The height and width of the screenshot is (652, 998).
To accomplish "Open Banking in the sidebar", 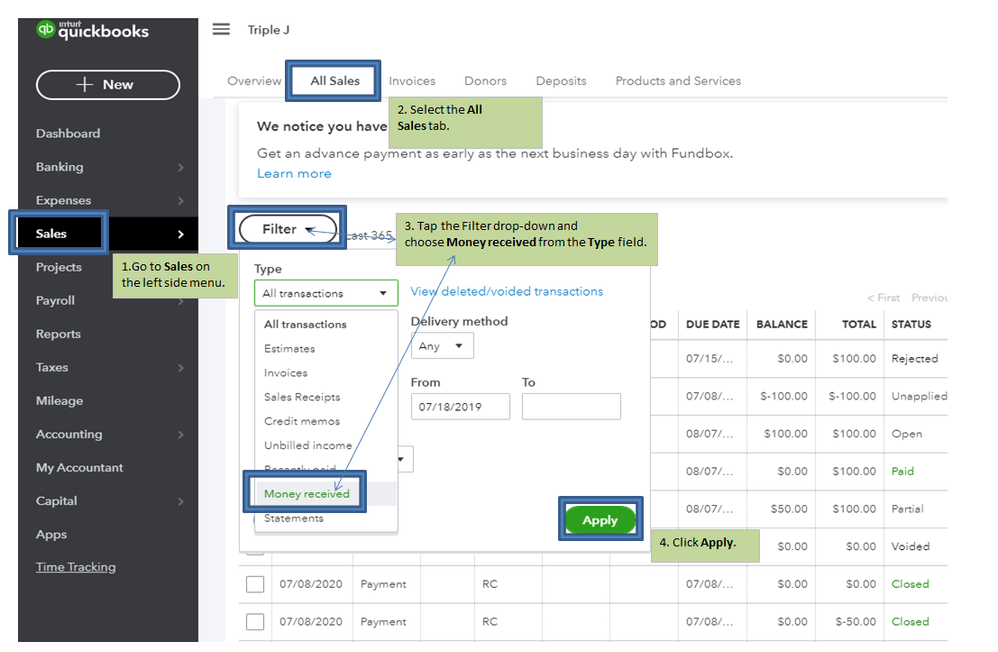I will click(59, 167).
